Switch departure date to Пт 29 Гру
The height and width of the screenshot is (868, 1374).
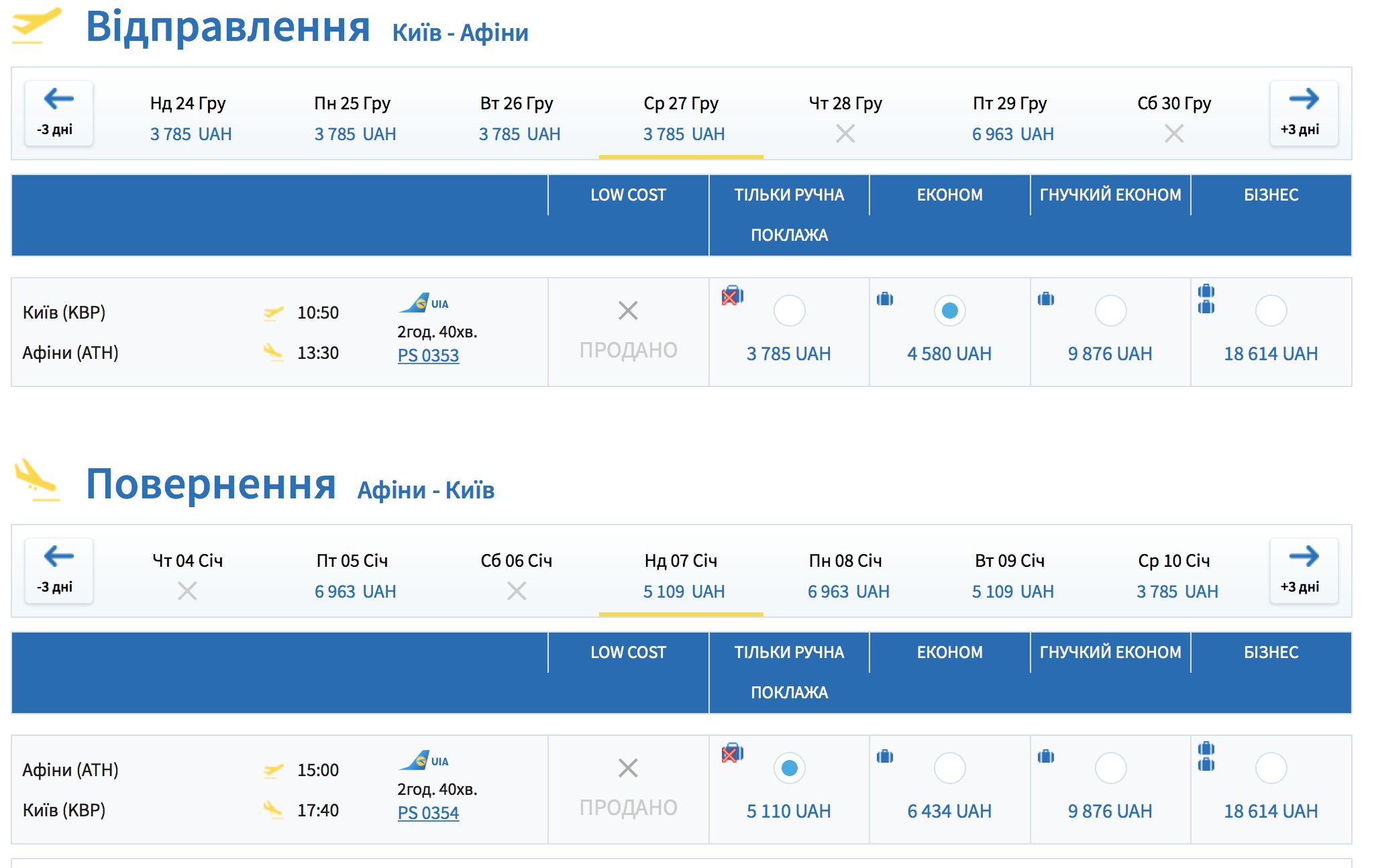pyautogui.click(x=1012, y=118)
